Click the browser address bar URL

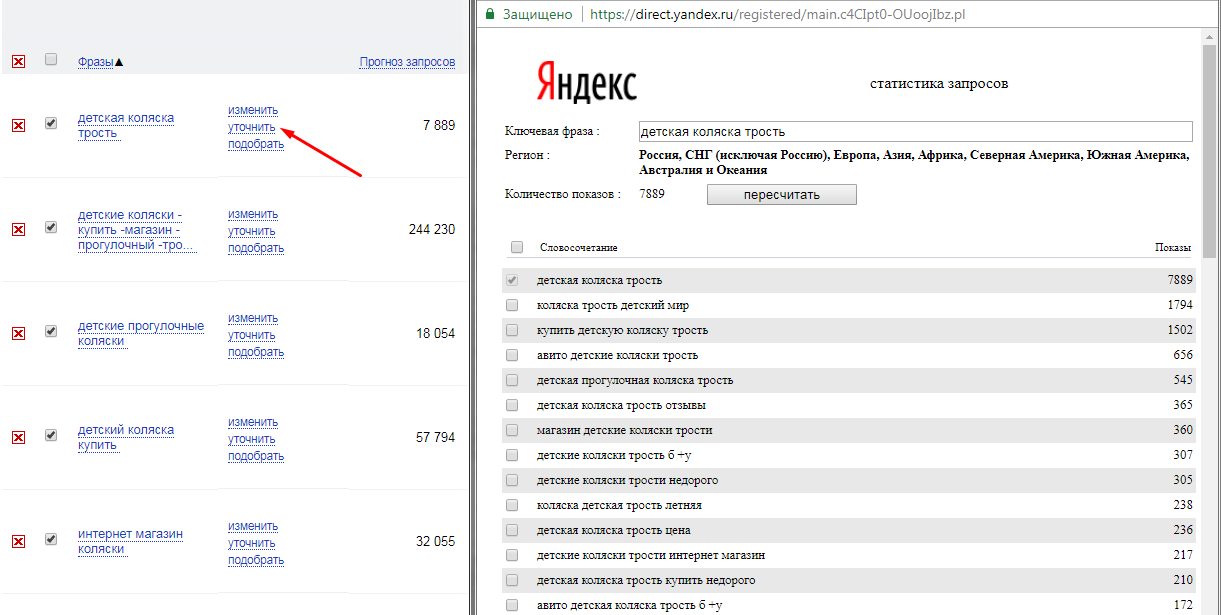778,14
